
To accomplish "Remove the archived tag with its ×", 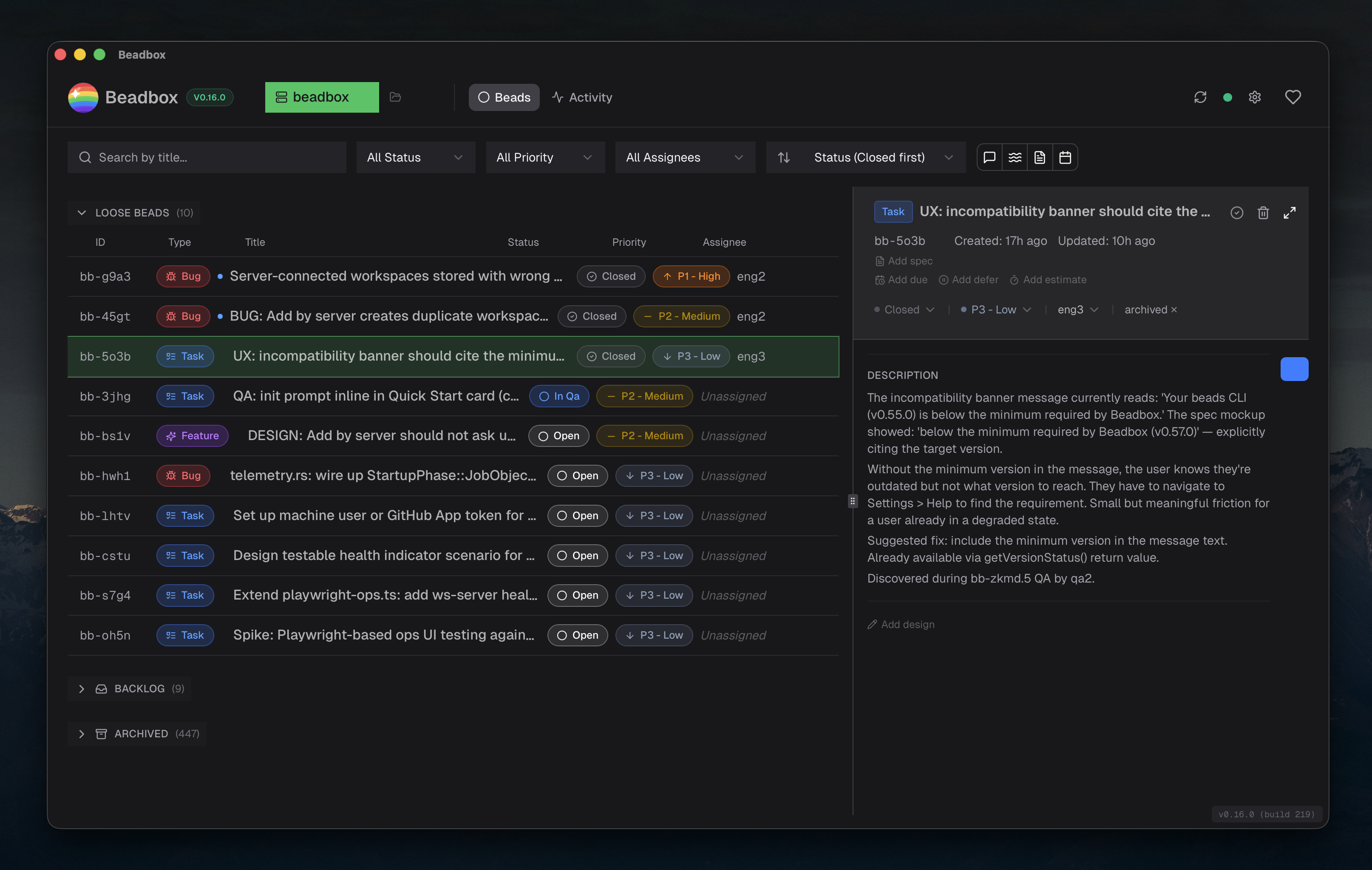I will pyautogui.click(x=1174, y=310).
